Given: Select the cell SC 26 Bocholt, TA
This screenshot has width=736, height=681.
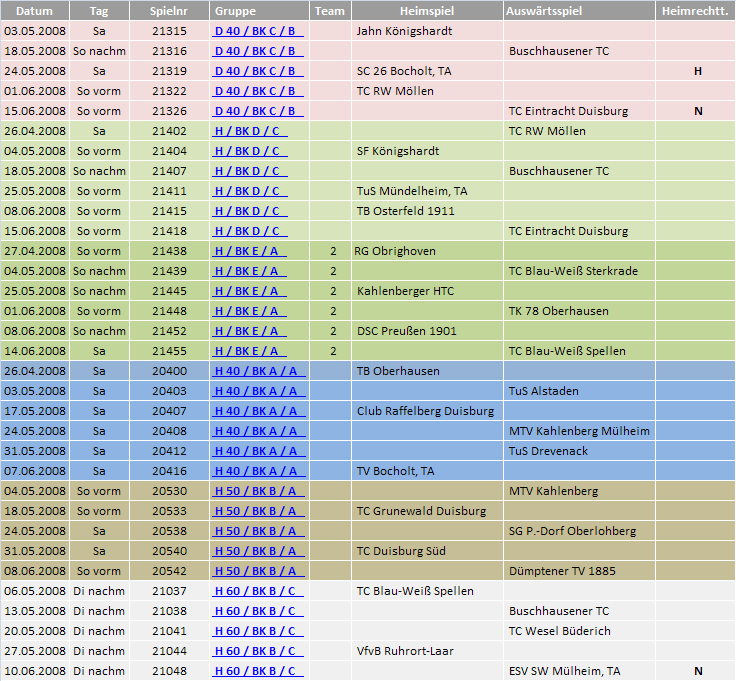Looking at the screenshot, I should 427,71.
